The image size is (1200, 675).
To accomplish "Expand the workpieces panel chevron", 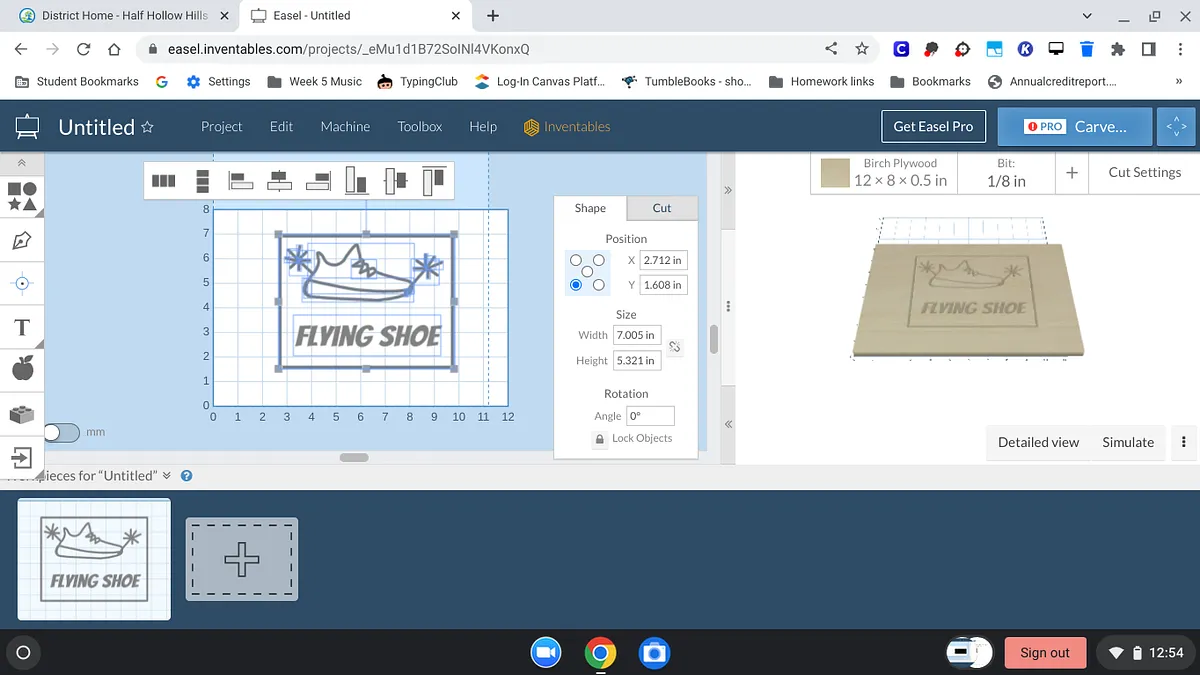I will click(166, 476).
